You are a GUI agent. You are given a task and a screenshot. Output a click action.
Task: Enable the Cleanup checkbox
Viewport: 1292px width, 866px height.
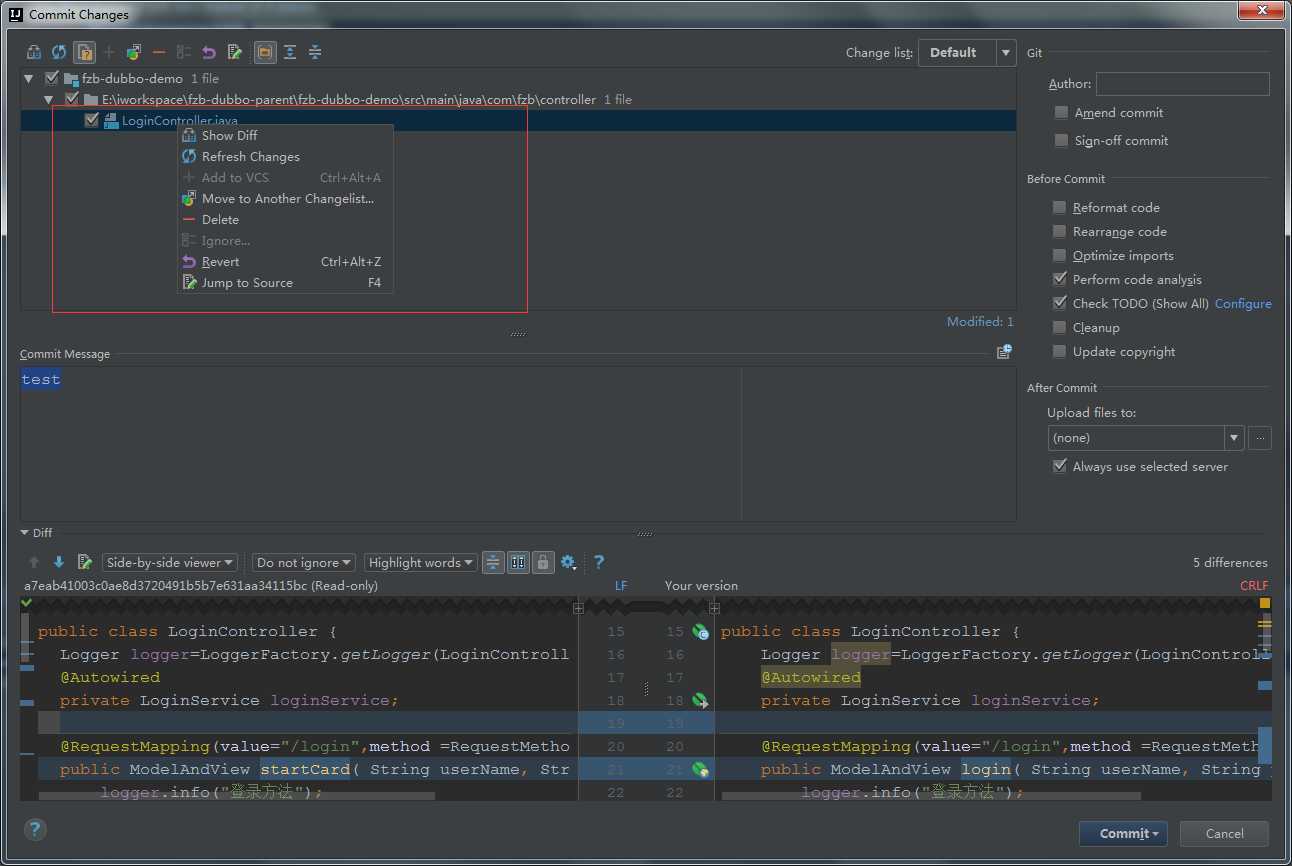[x=1059, y=327]
